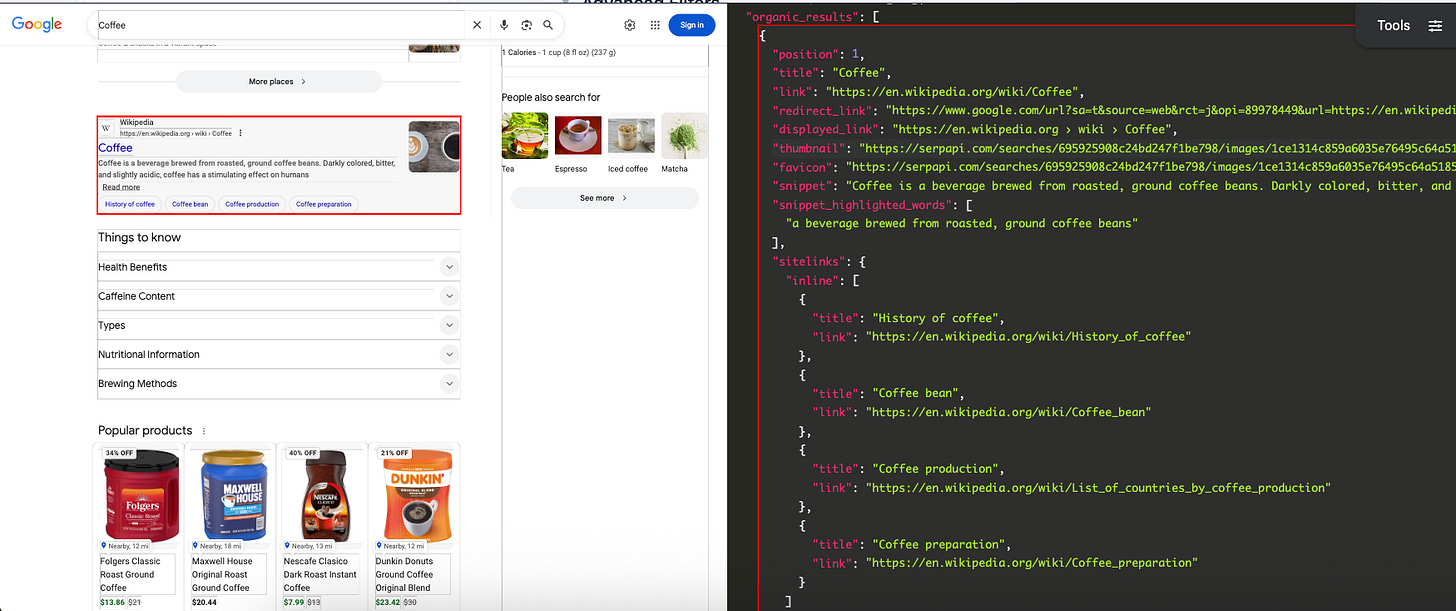Open the Folgers Classic Roast product image
This screenshot has height=611, width=1456.
tap(142, 494)
